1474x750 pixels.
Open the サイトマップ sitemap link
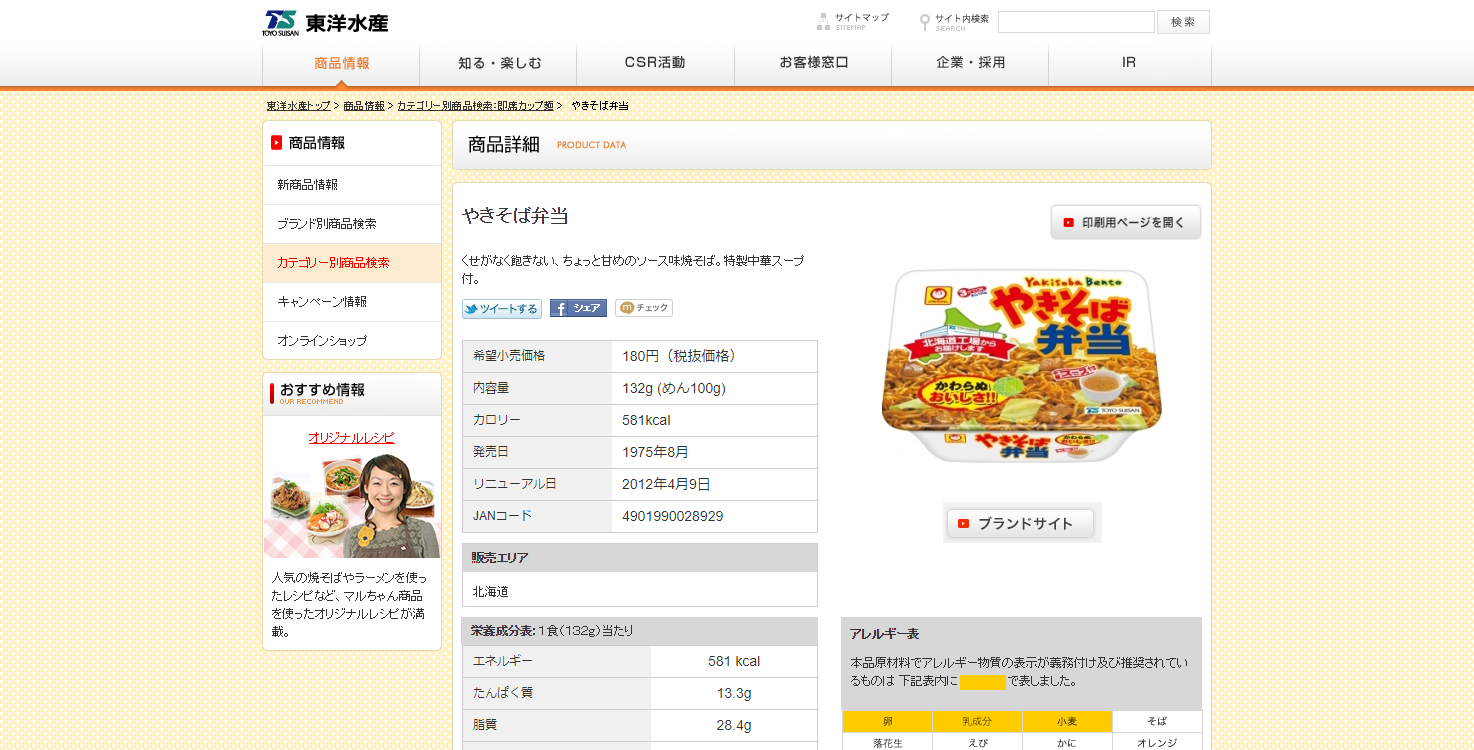tap(853, 21)
